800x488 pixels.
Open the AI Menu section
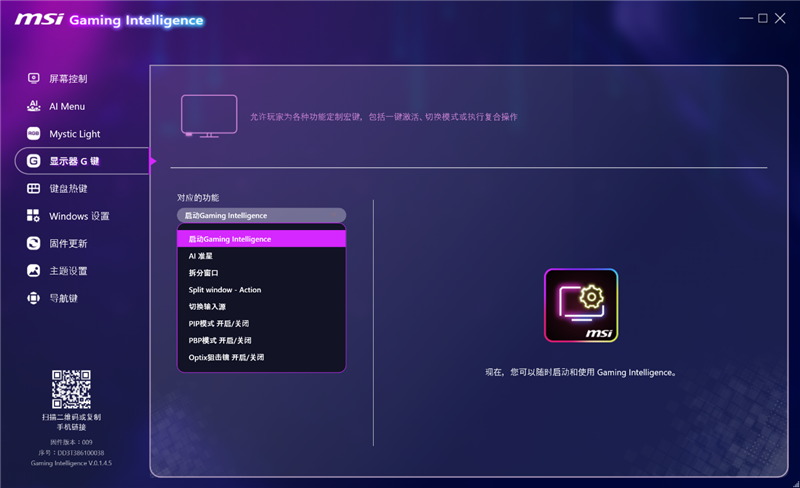(x=67, y=106)
